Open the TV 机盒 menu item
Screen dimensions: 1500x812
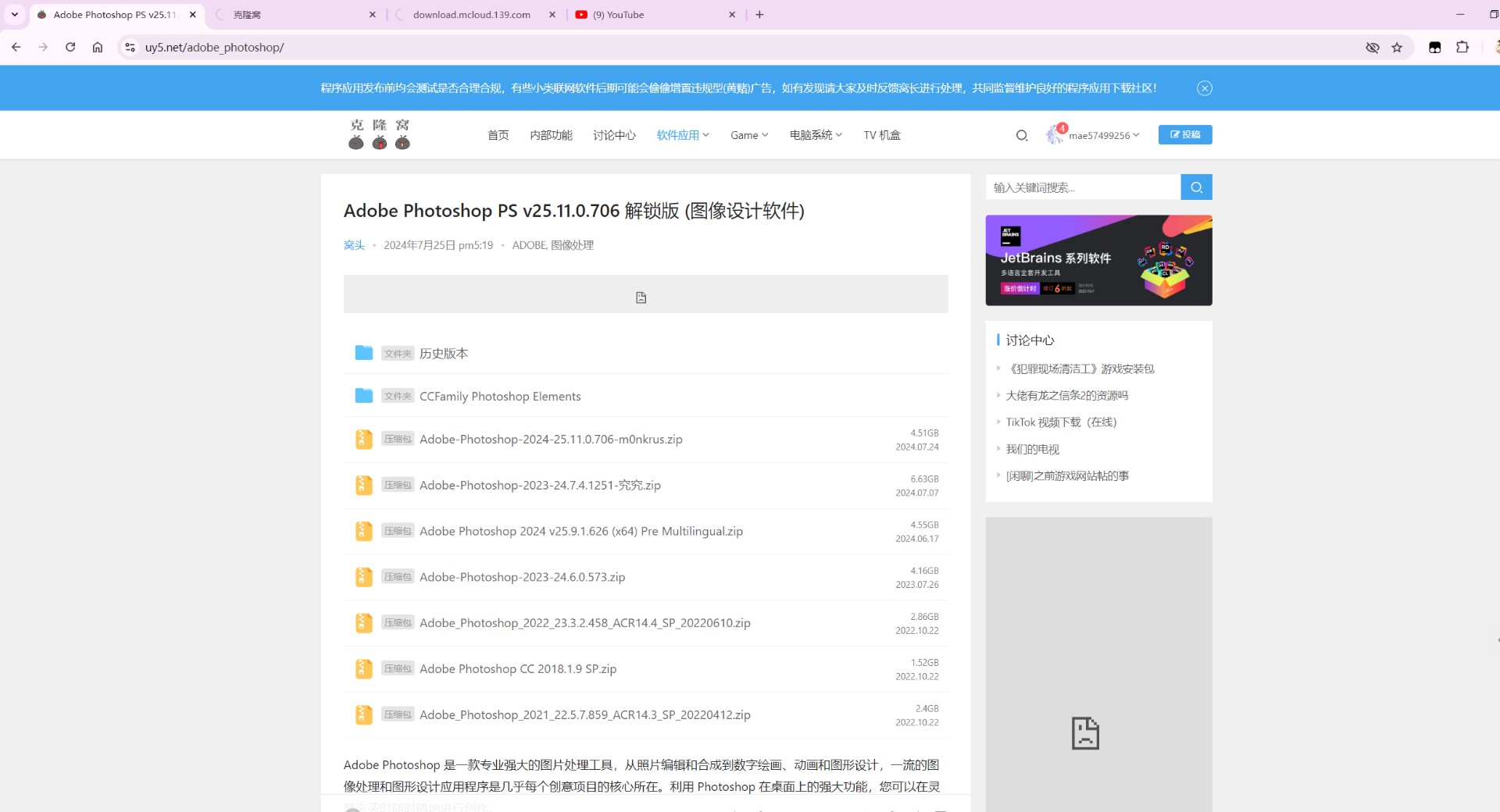coord(882,135)
